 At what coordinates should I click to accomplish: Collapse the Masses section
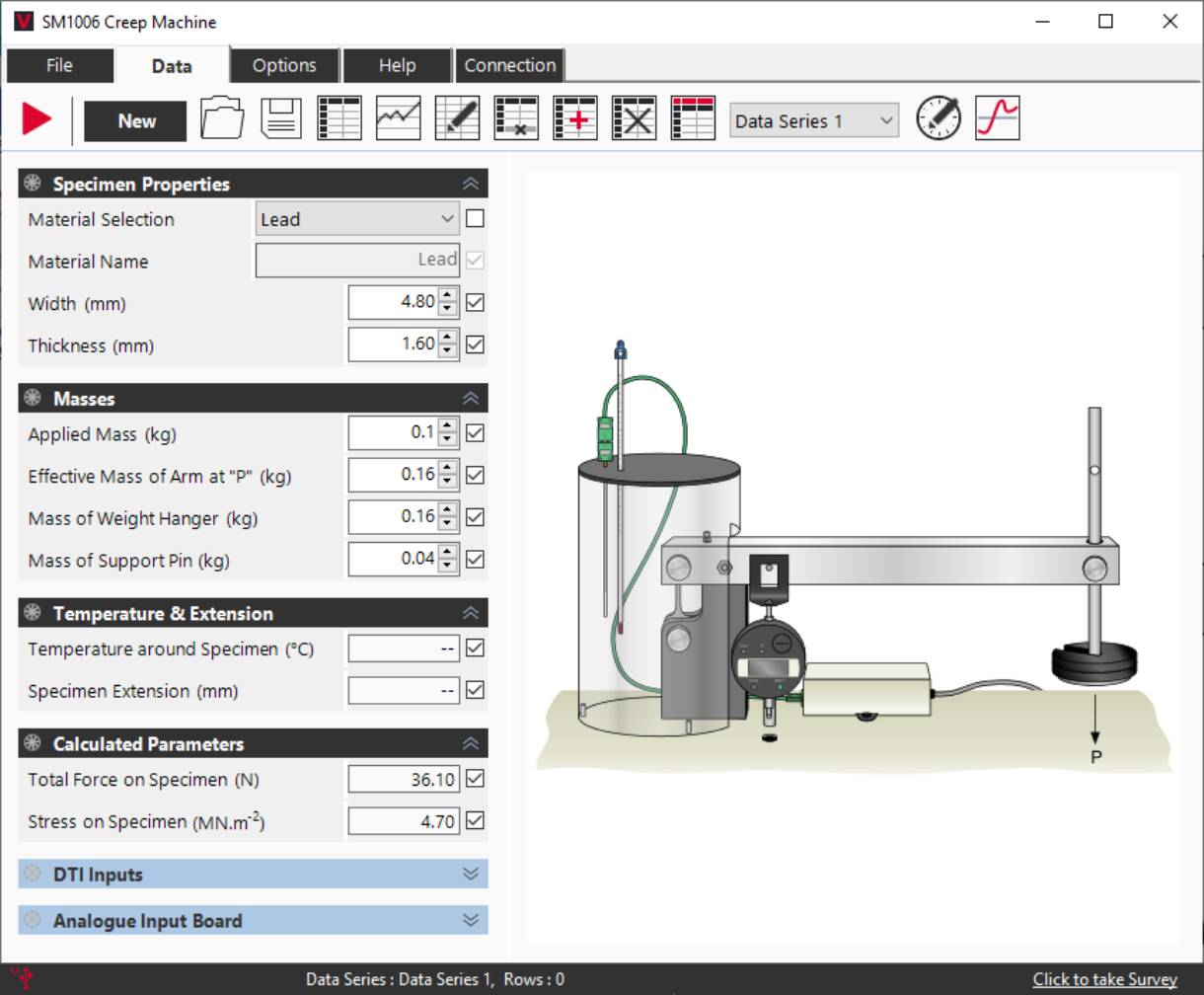pos(471,398)
